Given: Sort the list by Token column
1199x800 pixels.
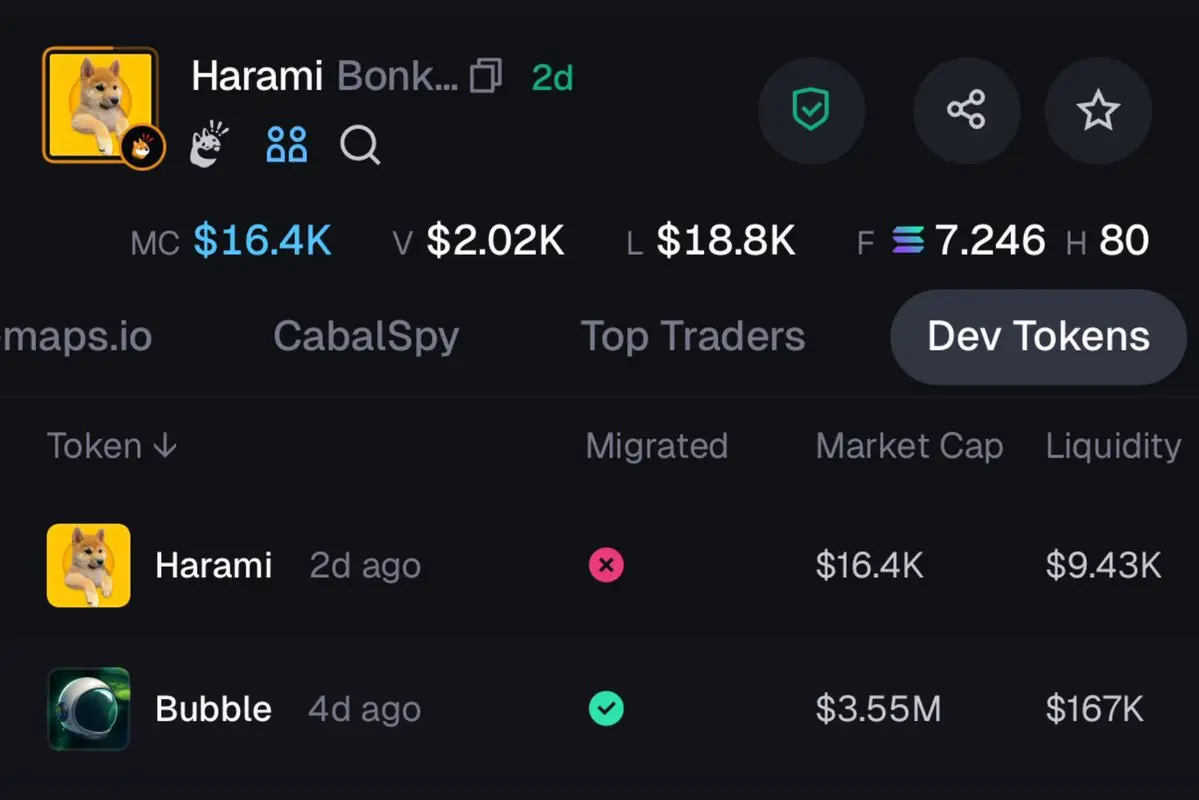Looking at the screenshot, I should tap(112, 446).
